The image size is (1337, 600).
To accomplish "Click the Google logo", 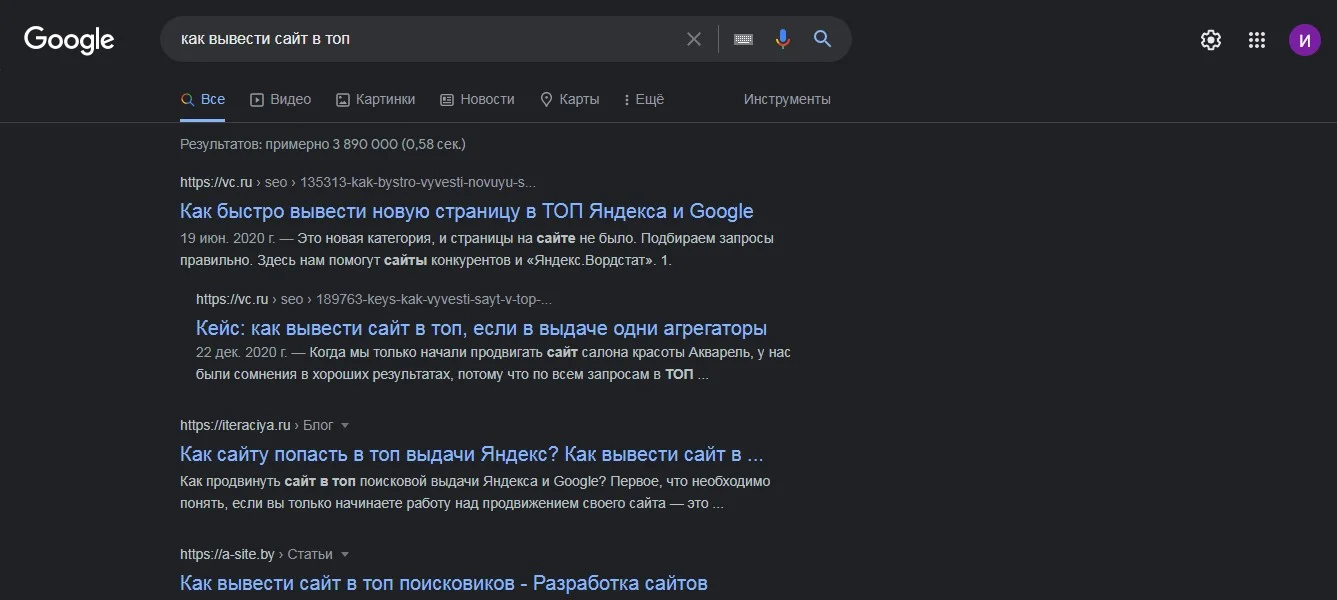I will (x=69, y=40).
